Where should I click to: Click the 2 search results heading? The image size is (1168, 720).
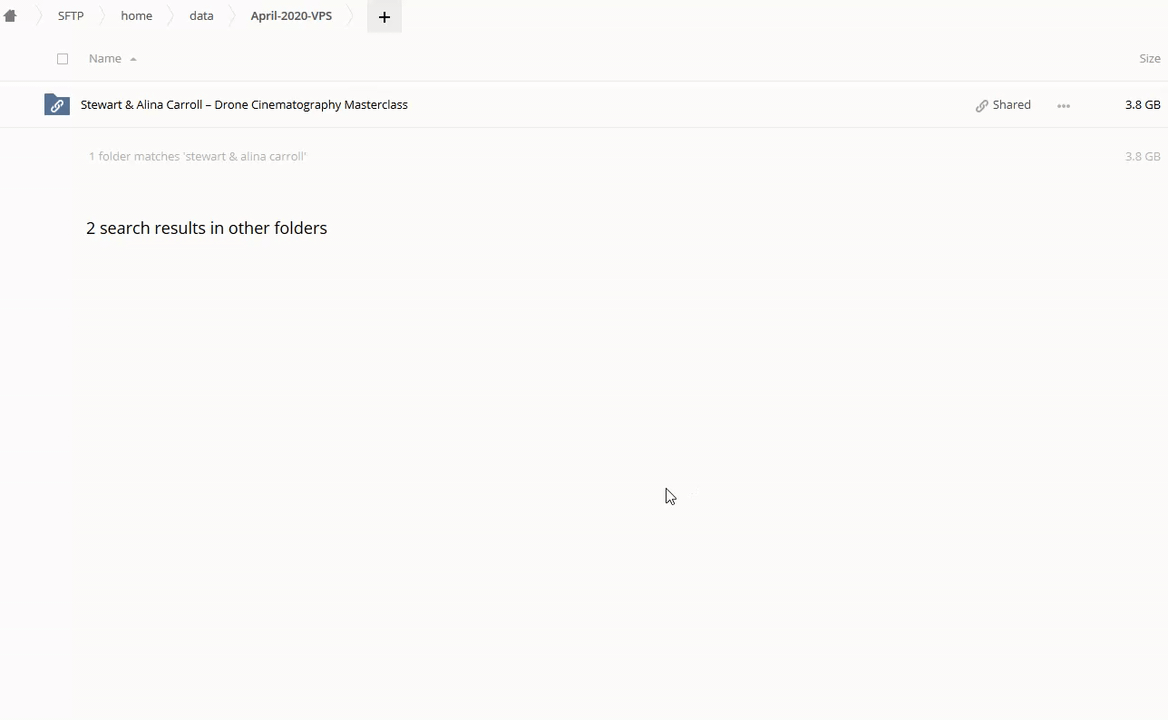(x=206, y=228)
